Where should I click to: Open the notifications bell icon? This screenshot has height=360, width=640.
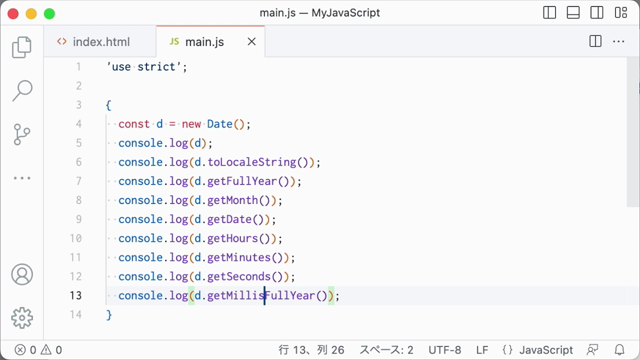pos(620,350)
